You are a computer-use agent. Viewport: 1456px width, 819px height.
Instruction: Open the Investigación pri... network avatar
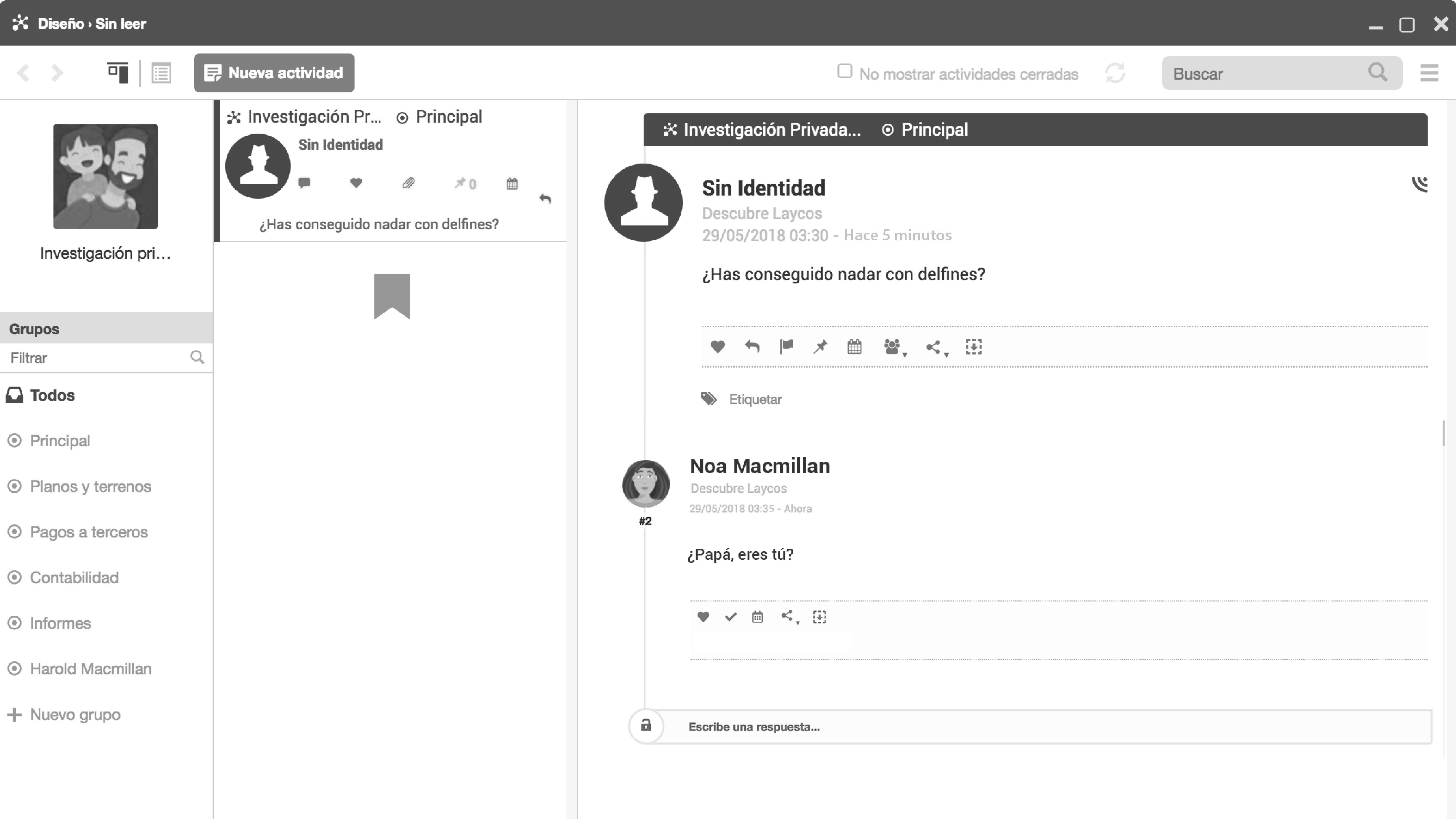coord(106,177)
